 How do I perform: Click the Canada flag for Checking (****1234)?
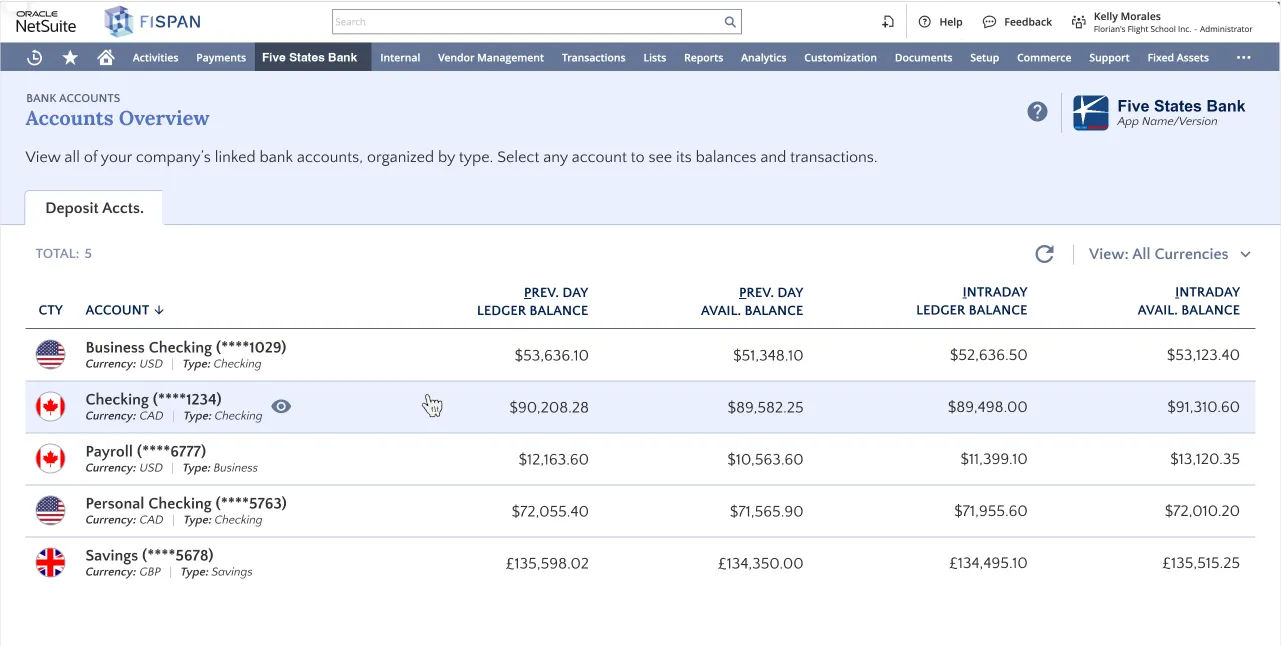(50, 407)
